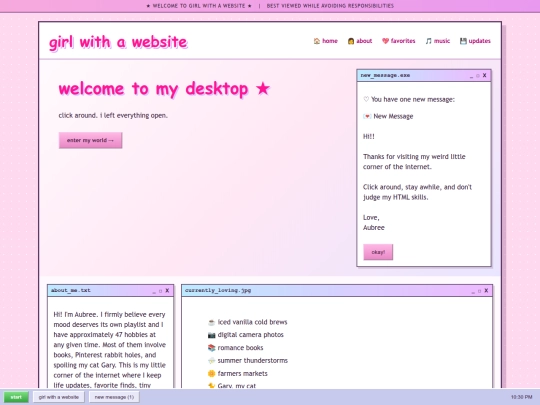Click the top welcome banner text
This screenshot has width=540, height=405.
(270, 6)
